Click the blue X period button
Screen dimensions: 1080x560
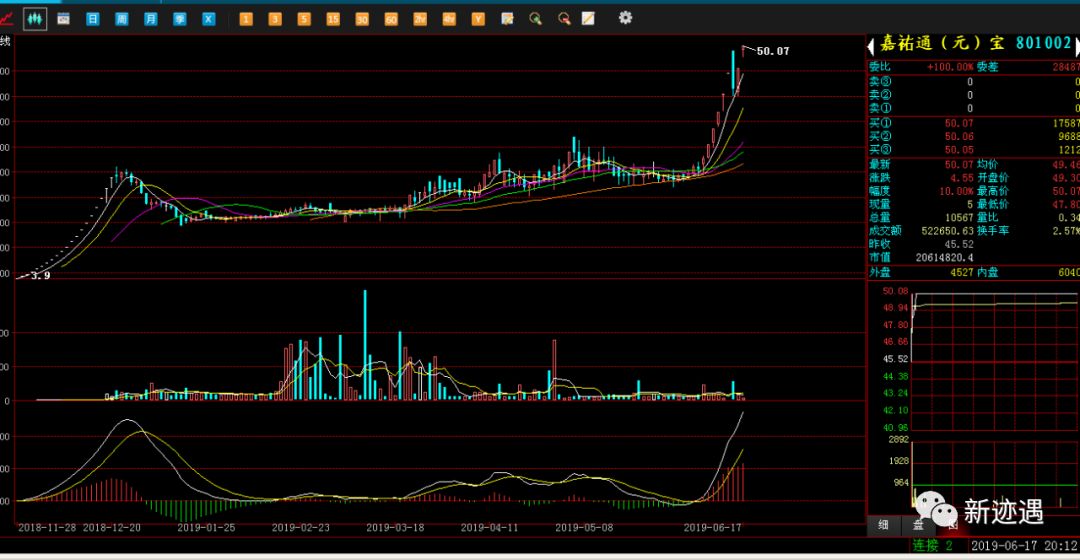209,19
